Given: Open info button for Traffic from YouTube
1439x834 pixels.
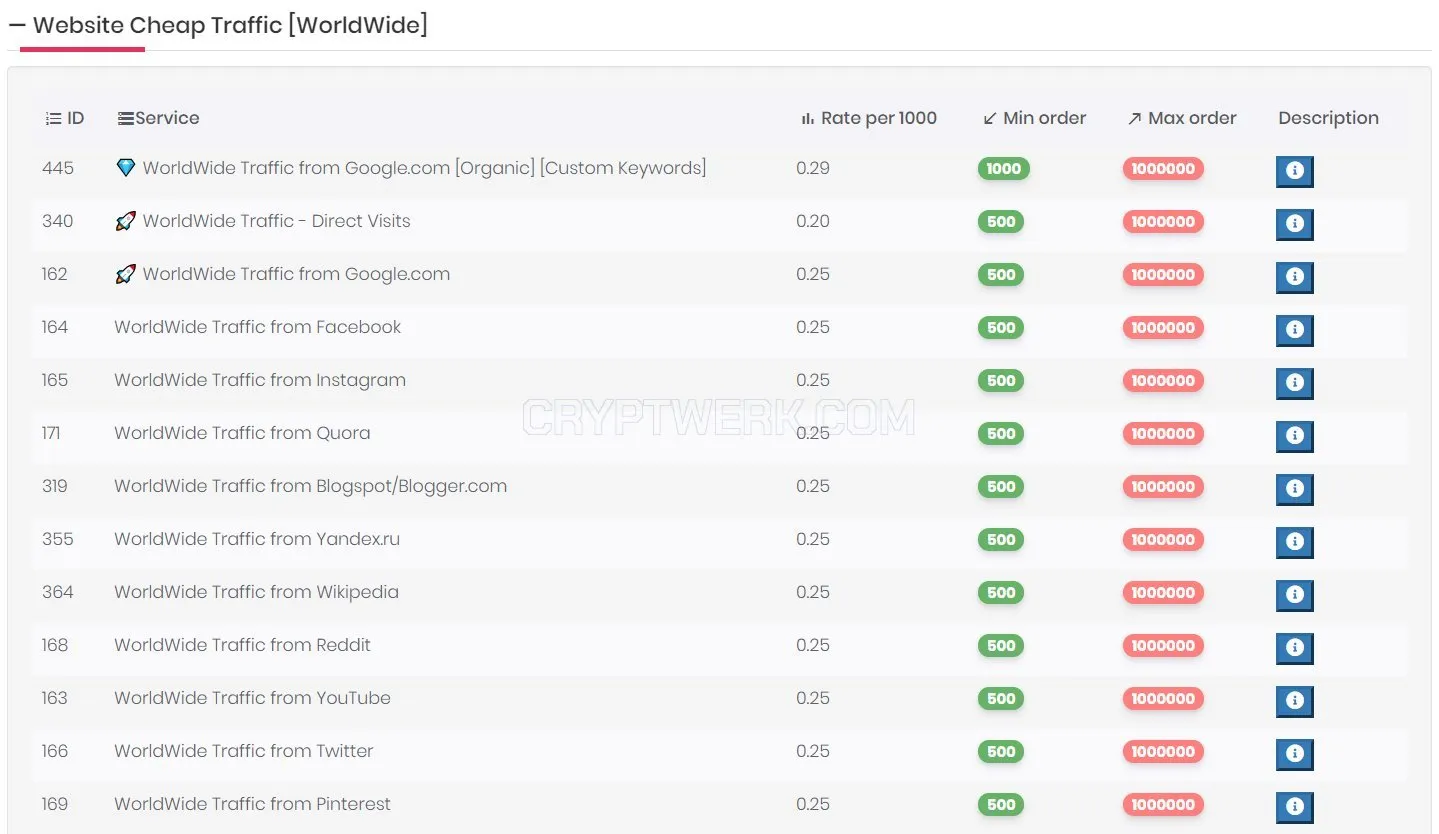Looking at the screenshot, I should pyautogui.click(x=1295, y=701).
